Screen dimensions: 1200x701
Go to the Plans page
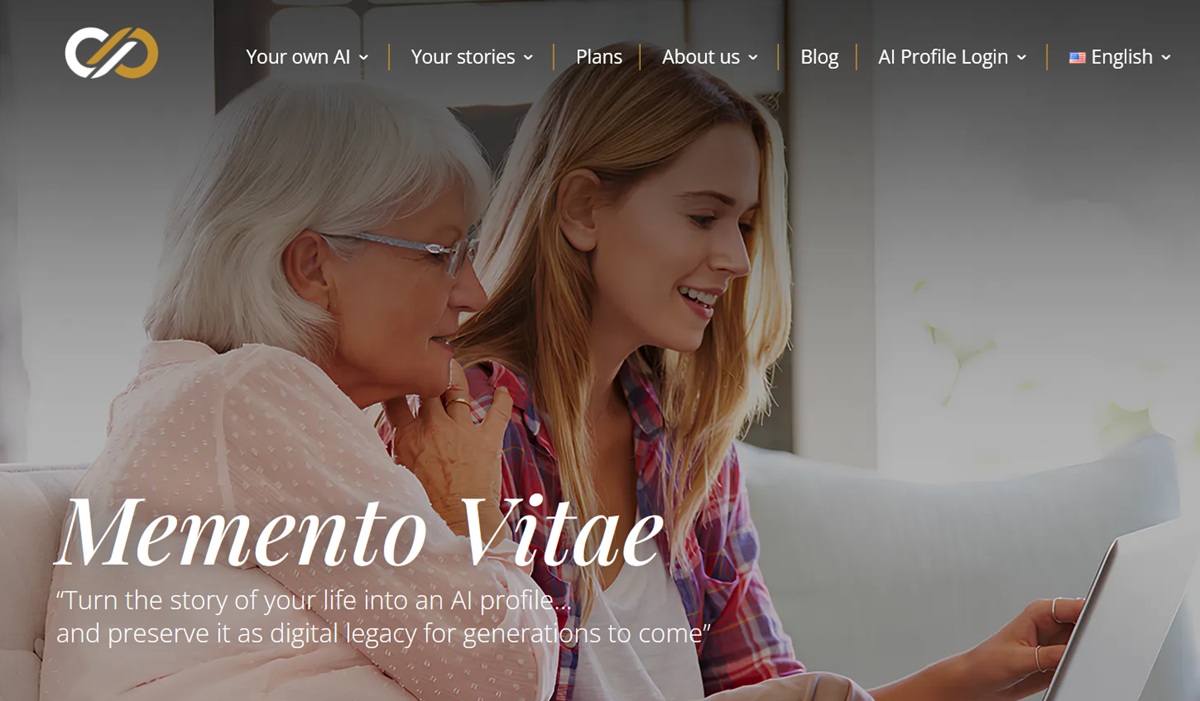(599, 57)
